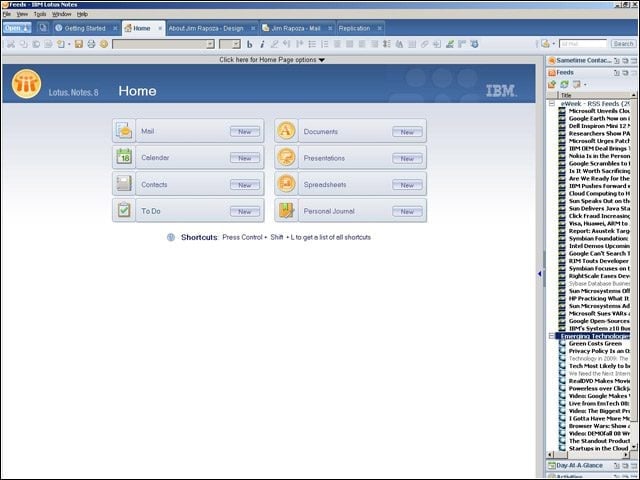Viewport: 640px width, 480px height.
Task: Click the Presentations orange icon
Action: (286, 158)
